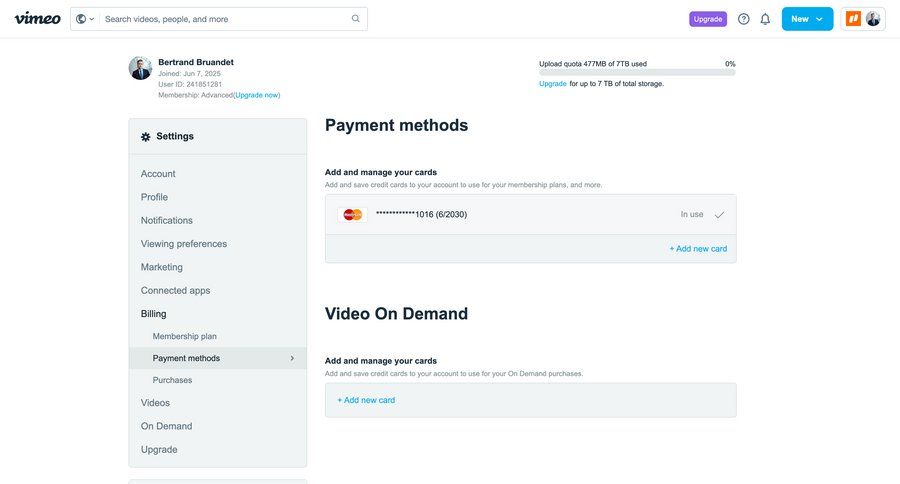Click the User ID 241851281 text
Image resolution: width=900 pixels, height=484 pixels.
click(x=190, y=84)
